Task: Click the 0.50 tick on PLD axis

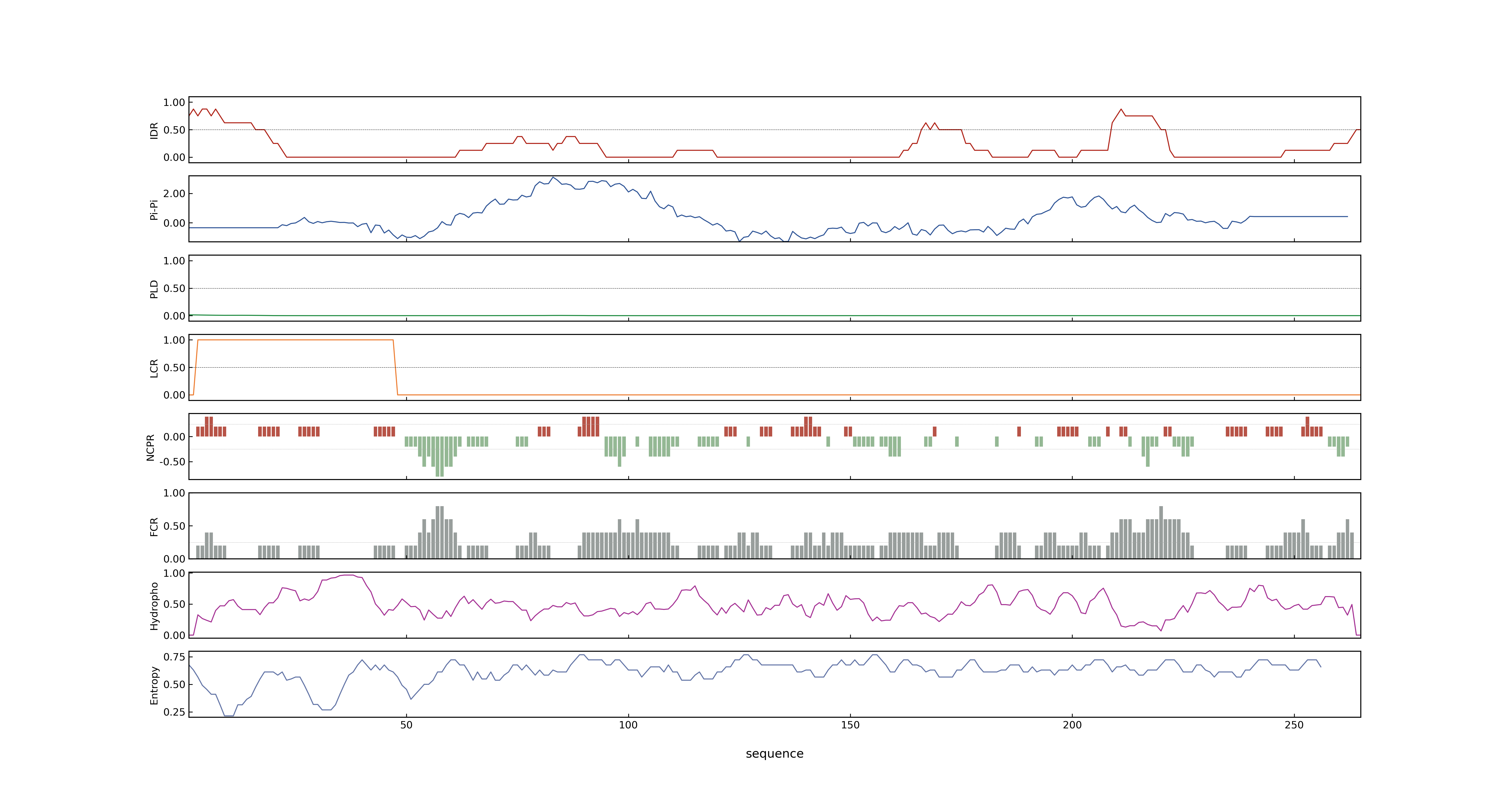Action: tap(174, 288)
